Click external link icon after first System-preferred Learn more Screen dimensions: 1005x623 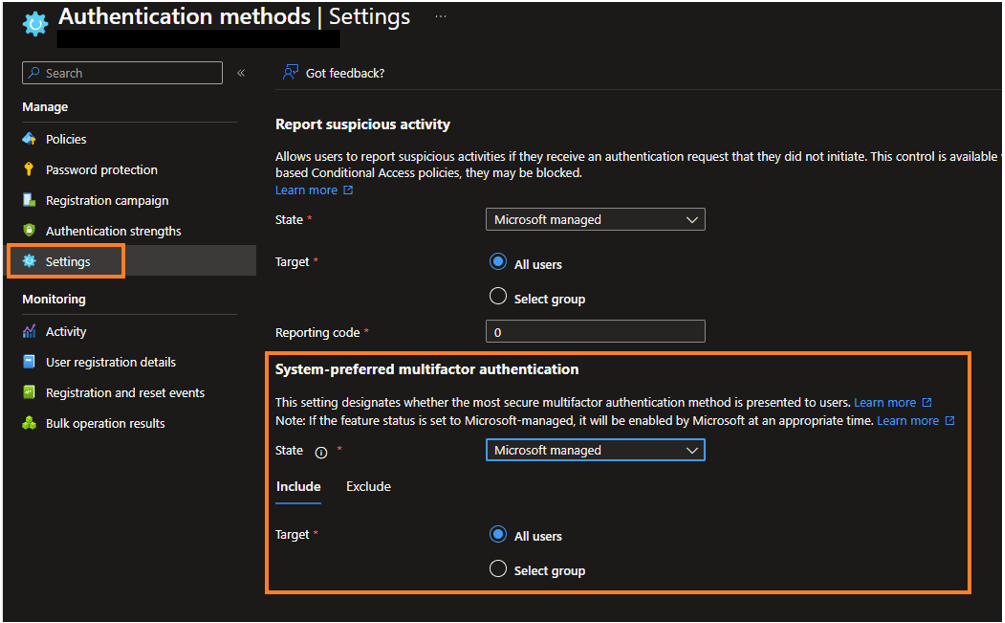(927, 403)
